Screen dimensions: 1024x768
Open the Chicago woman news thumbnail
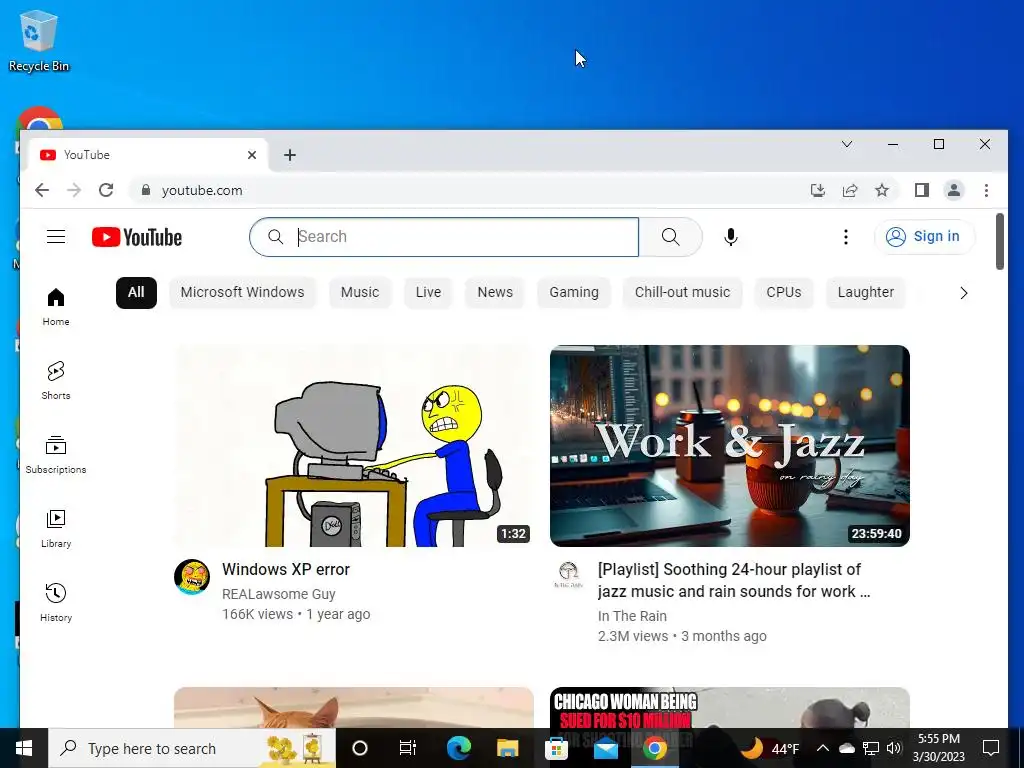pyautogui.click(x=729, y=707)
